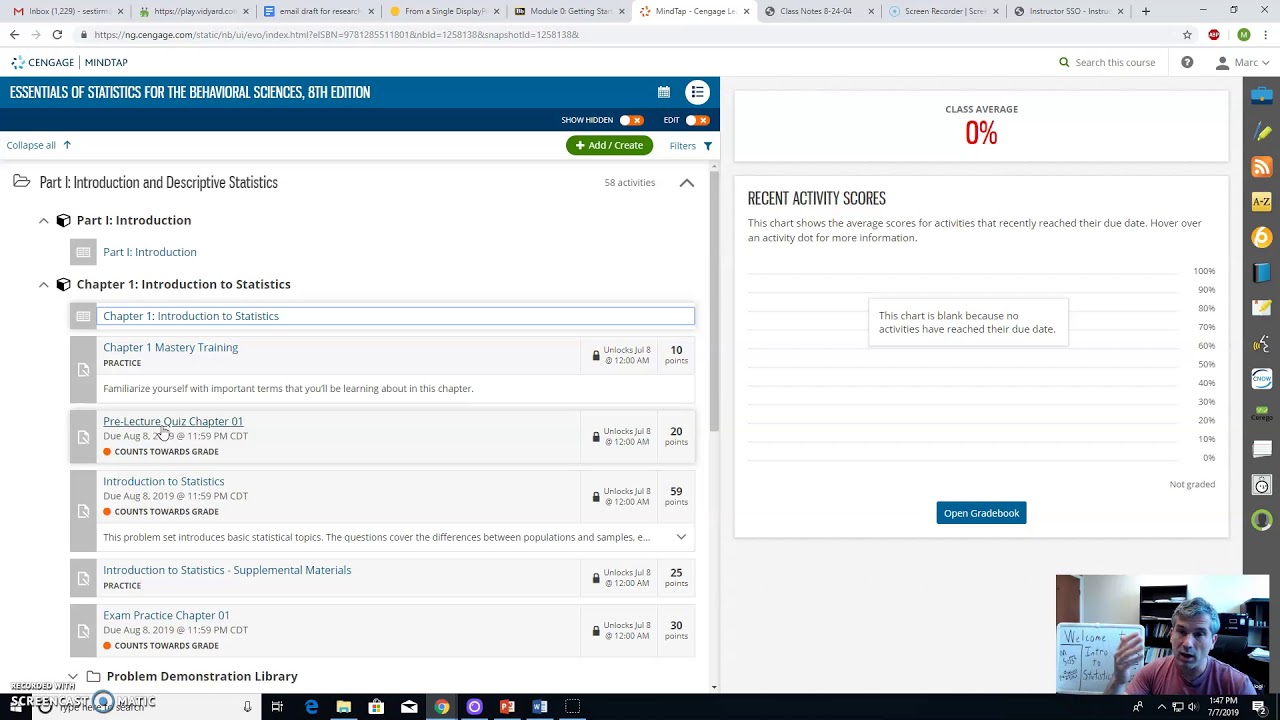Image resolution: width=1280 pixels, height=720 pixels.
Task: Open the notes pencil app icon
Action: coord(1262,308)
